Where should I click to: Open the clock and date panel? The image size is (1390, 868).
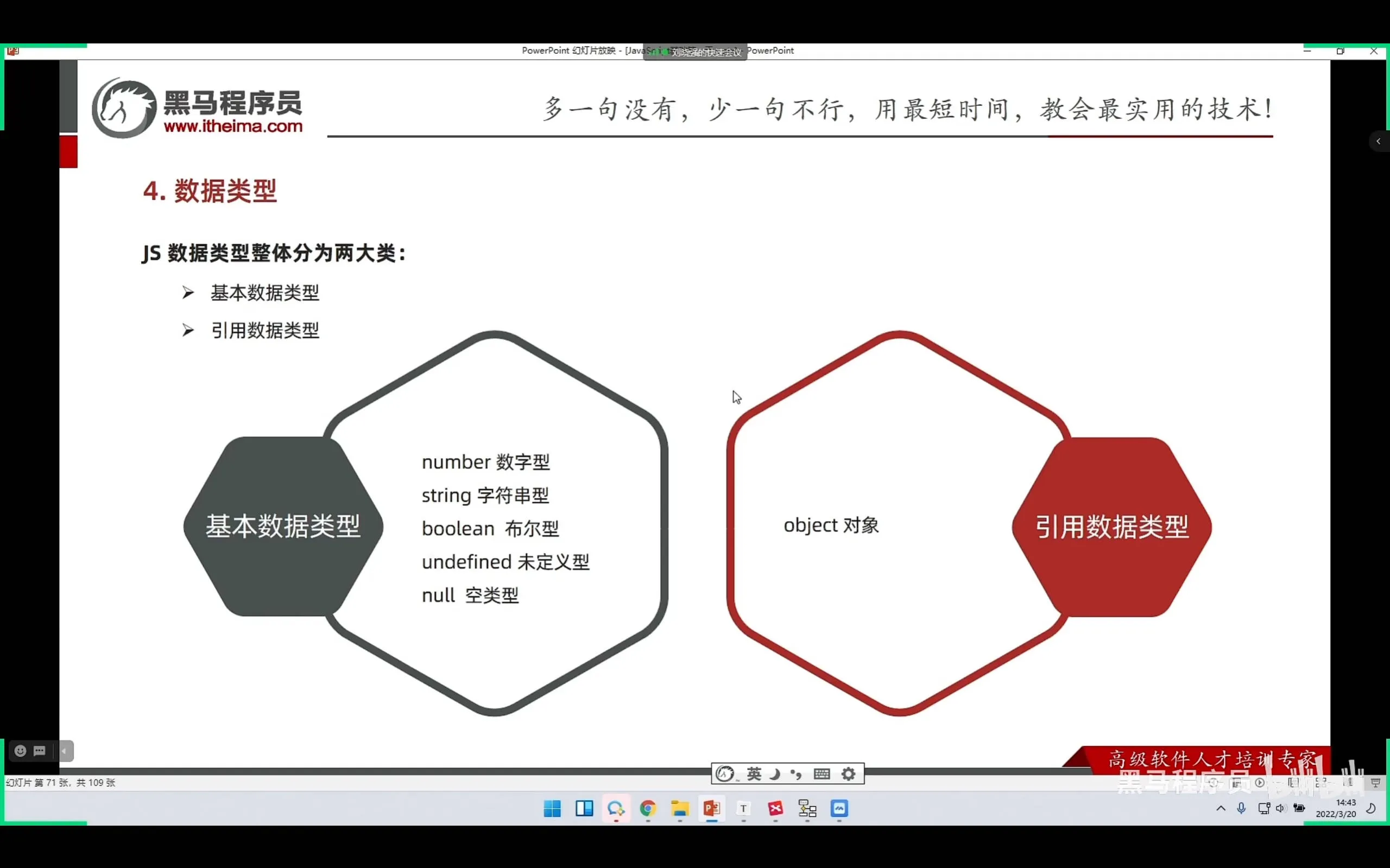coord(1336,808)
